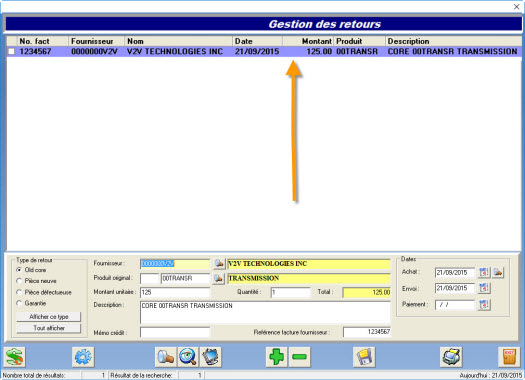Select the Pièce défectueuse return type

click(x=19, y=292)
